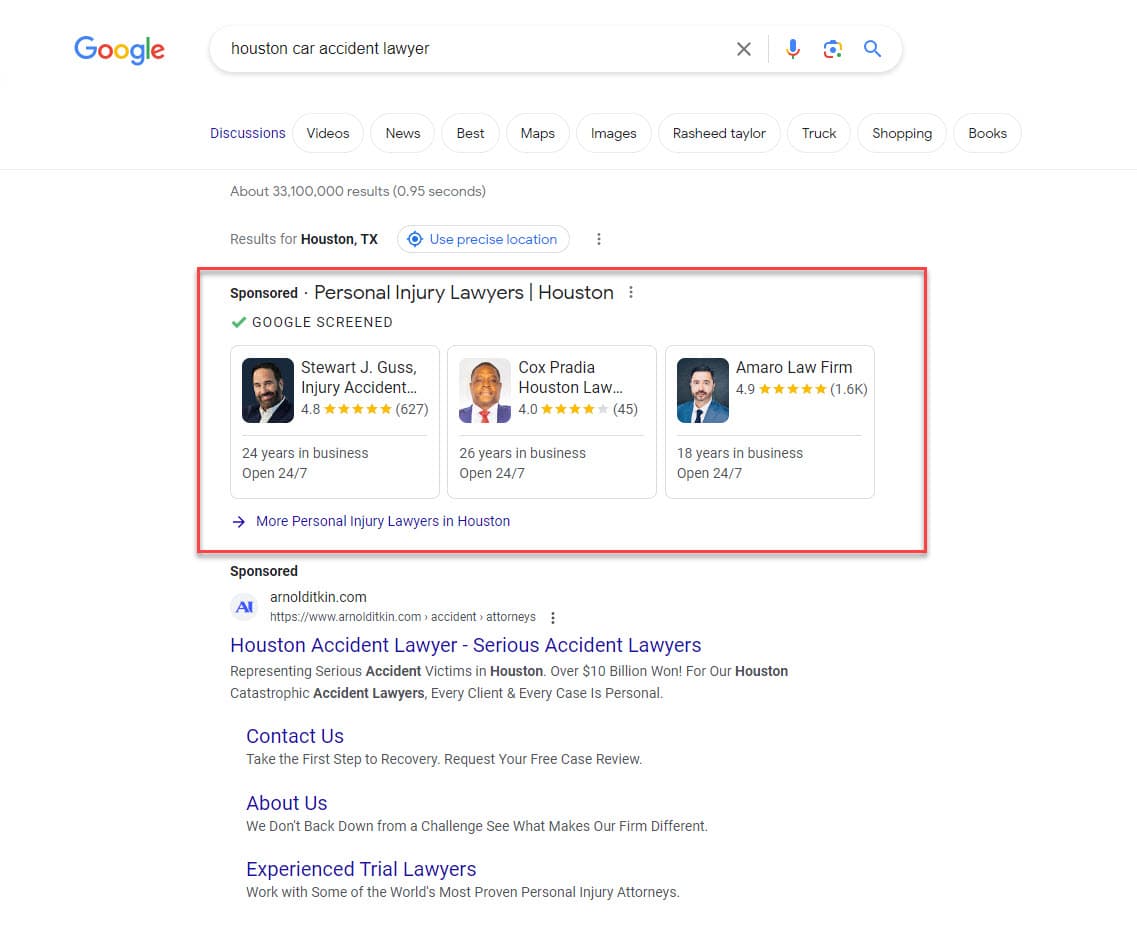Click inside the search query field
Image resolution: width=1137 pixels, height=932 pixels.
[470, 49]
